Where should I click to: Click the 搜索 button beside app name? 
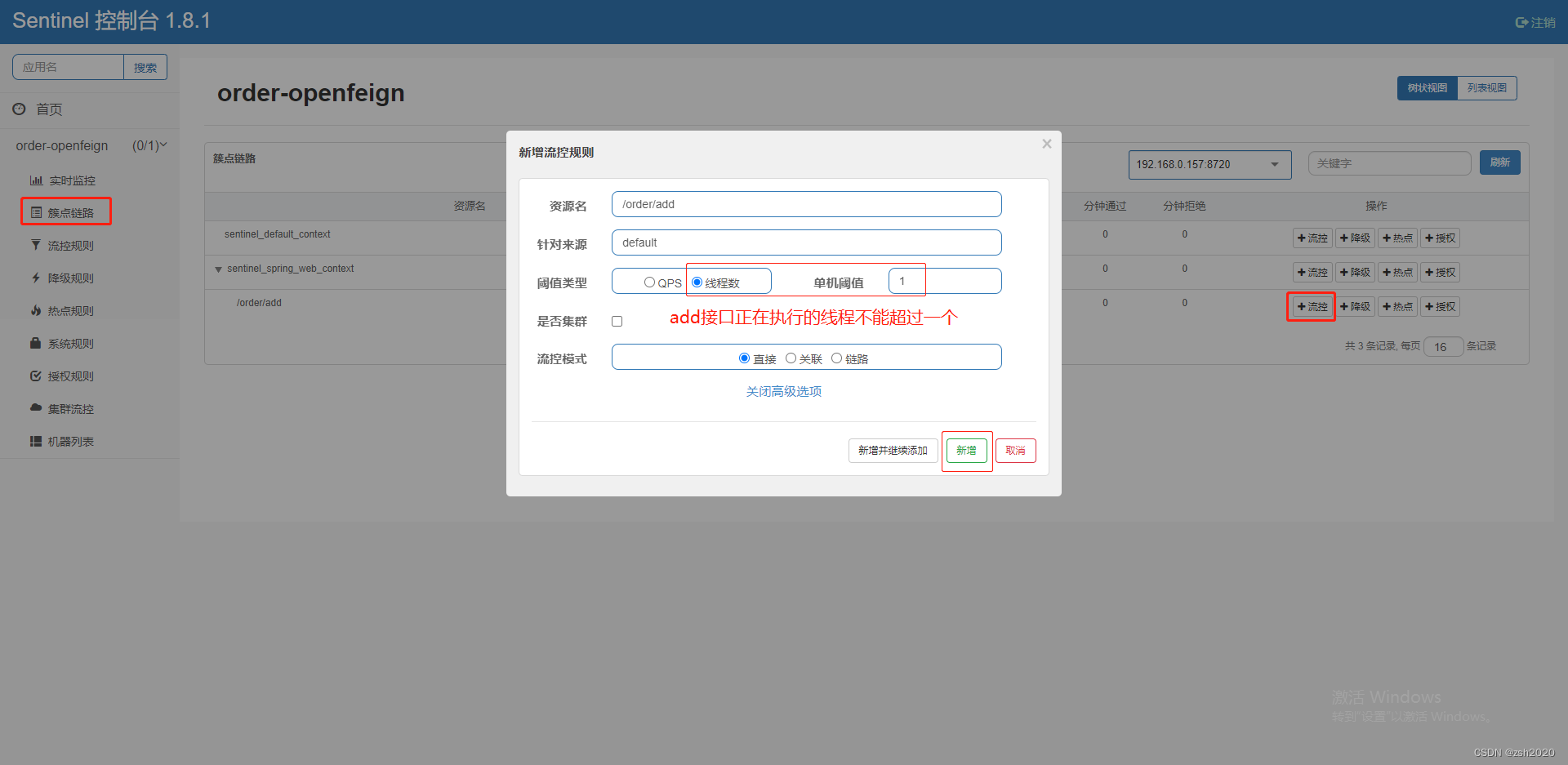click(x=145, y=68)
